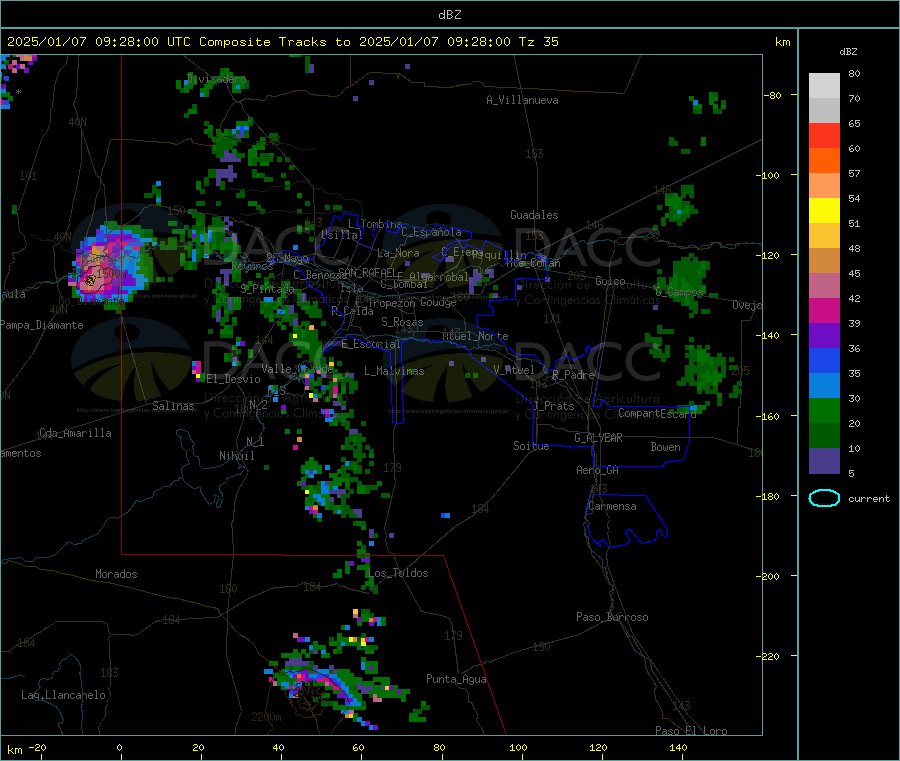Click the white 80 dBZ legend swatch

click(824, 86)
